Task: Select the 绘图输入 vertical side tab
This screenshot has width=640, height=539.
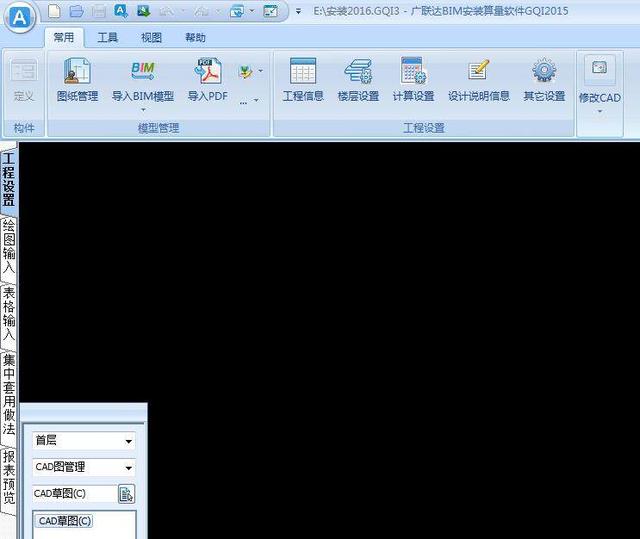Action: 9,246
